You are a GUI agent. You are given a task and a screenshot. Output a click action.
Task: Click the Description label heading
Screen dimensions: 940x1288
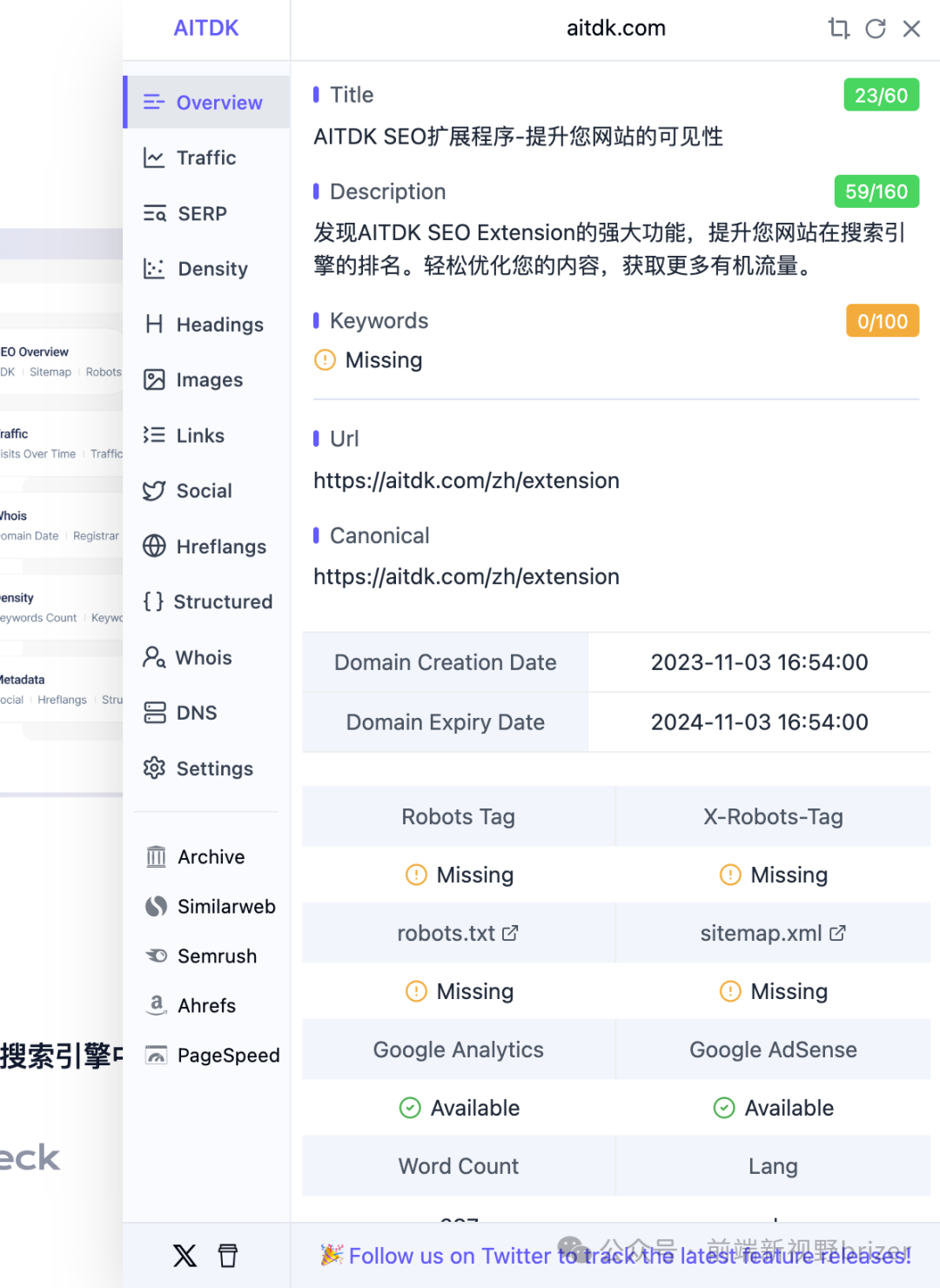[x=387, y=191]
